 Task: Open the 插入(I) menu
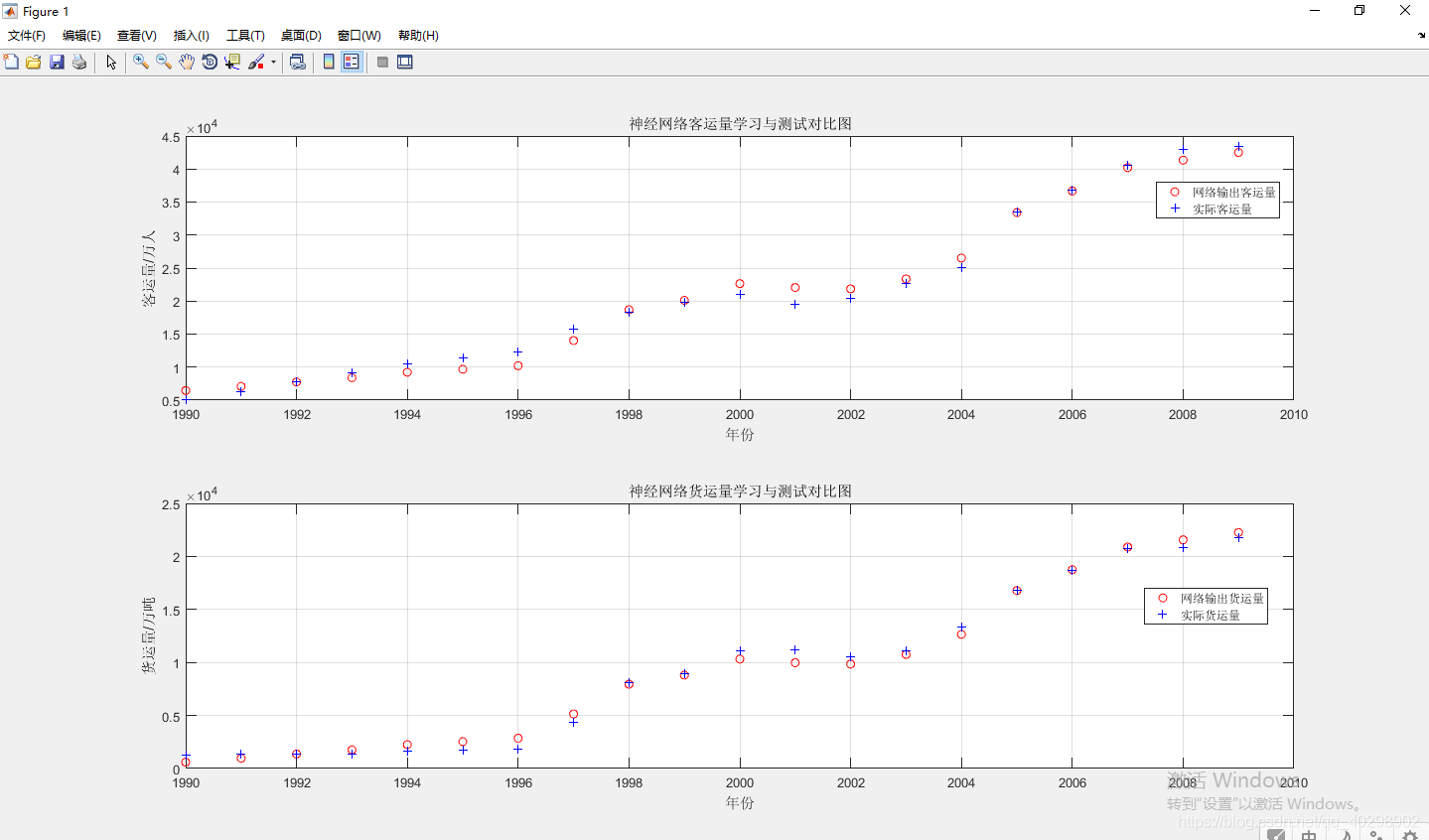coord(192,35)
